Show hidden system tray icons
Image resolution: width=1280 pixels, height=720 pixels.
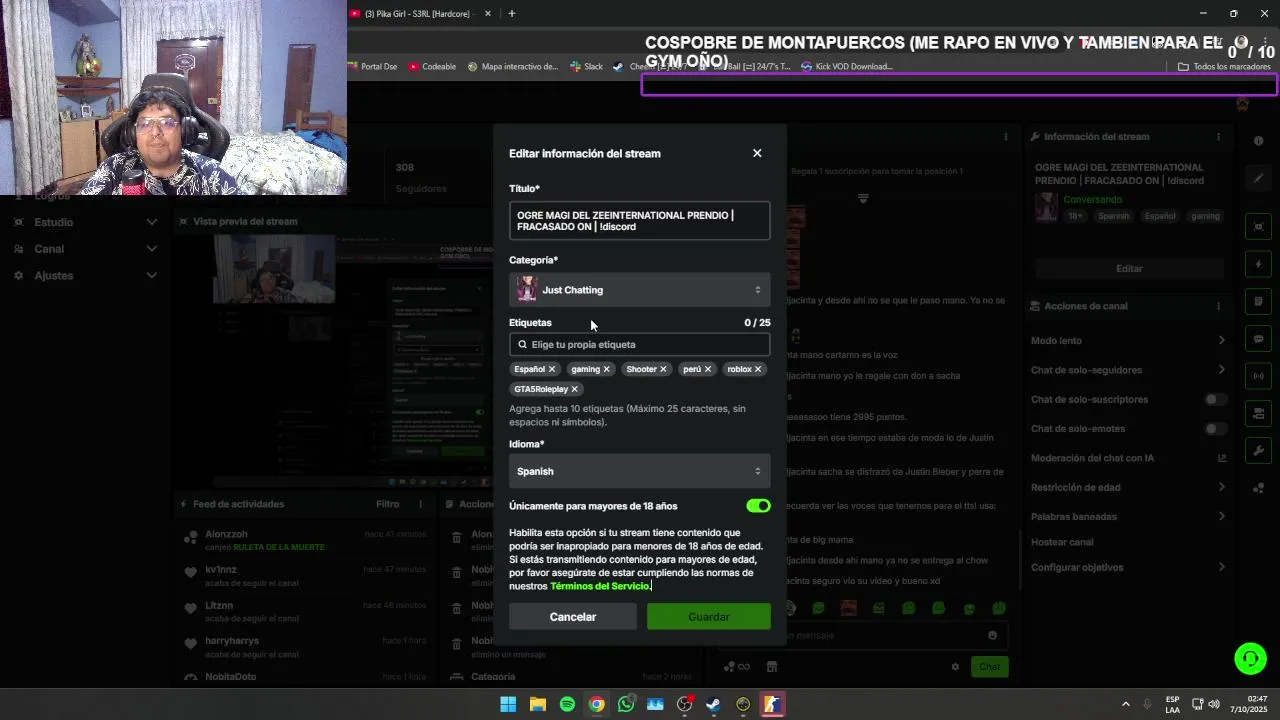click(1125, 704)
